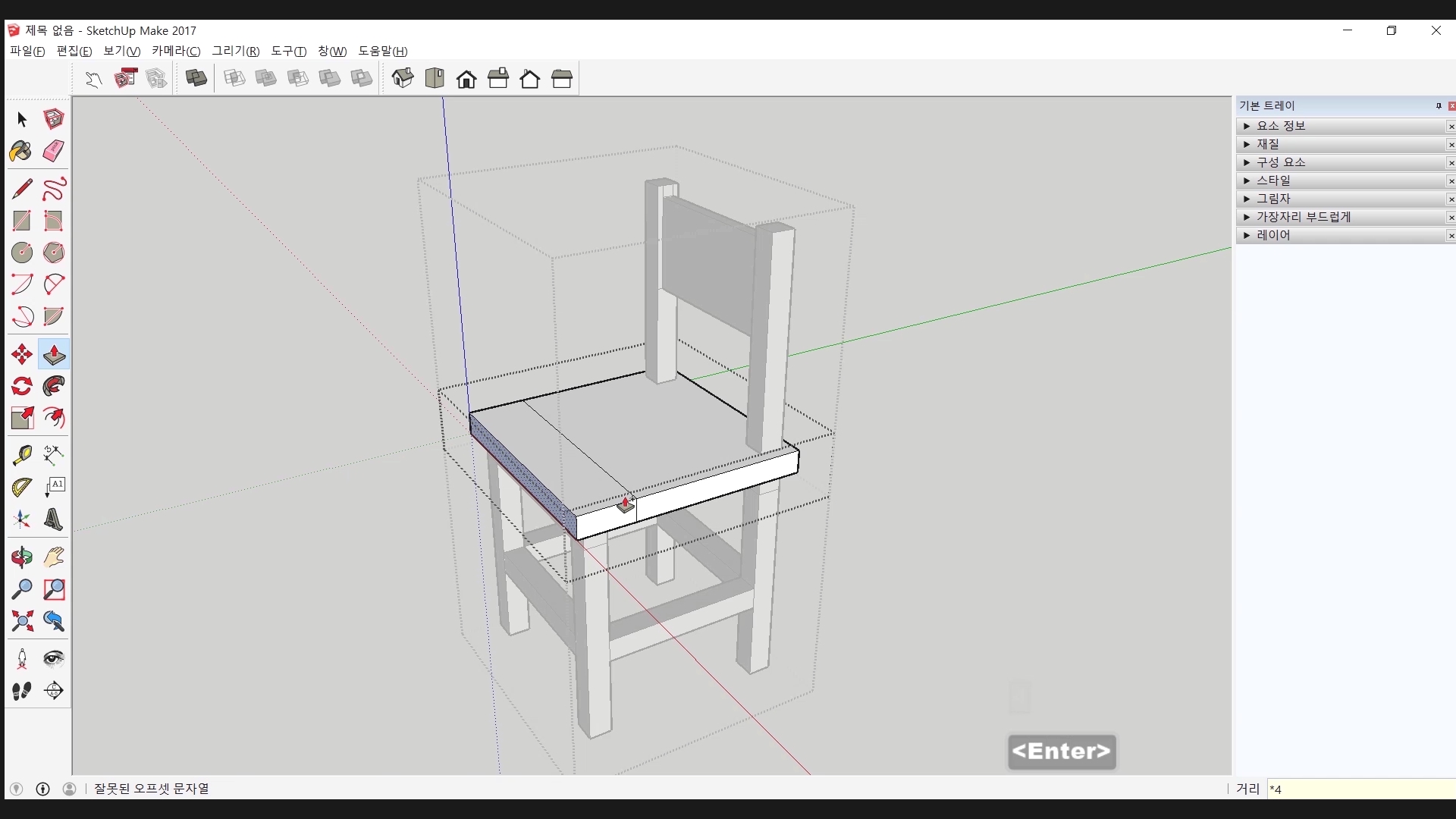Viewport: 1456px width, 819px height.
Task: Click the credits person icon in status bar
Action: click(69, 789)
